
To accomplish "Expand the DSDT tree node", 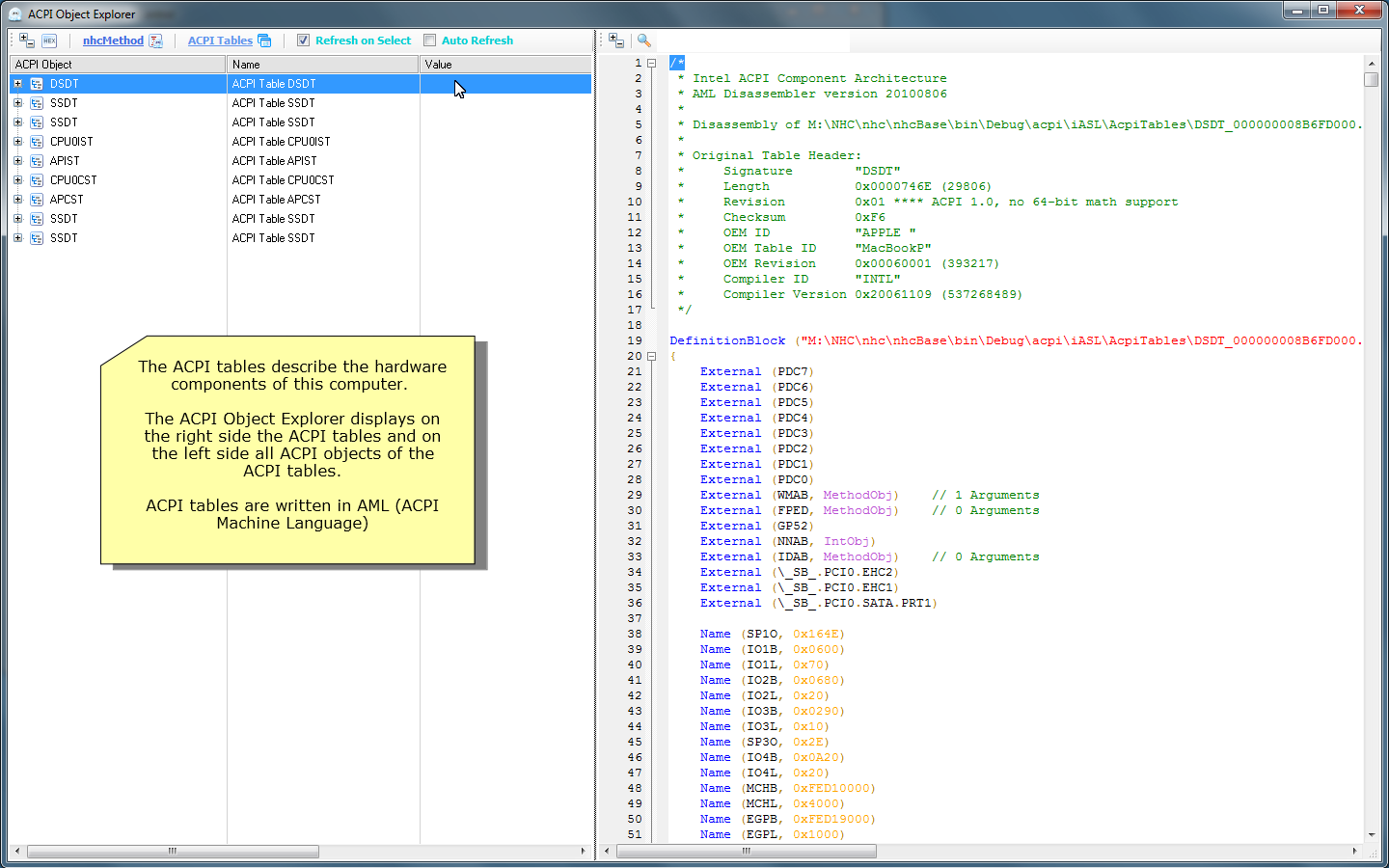I will (17, 84).
